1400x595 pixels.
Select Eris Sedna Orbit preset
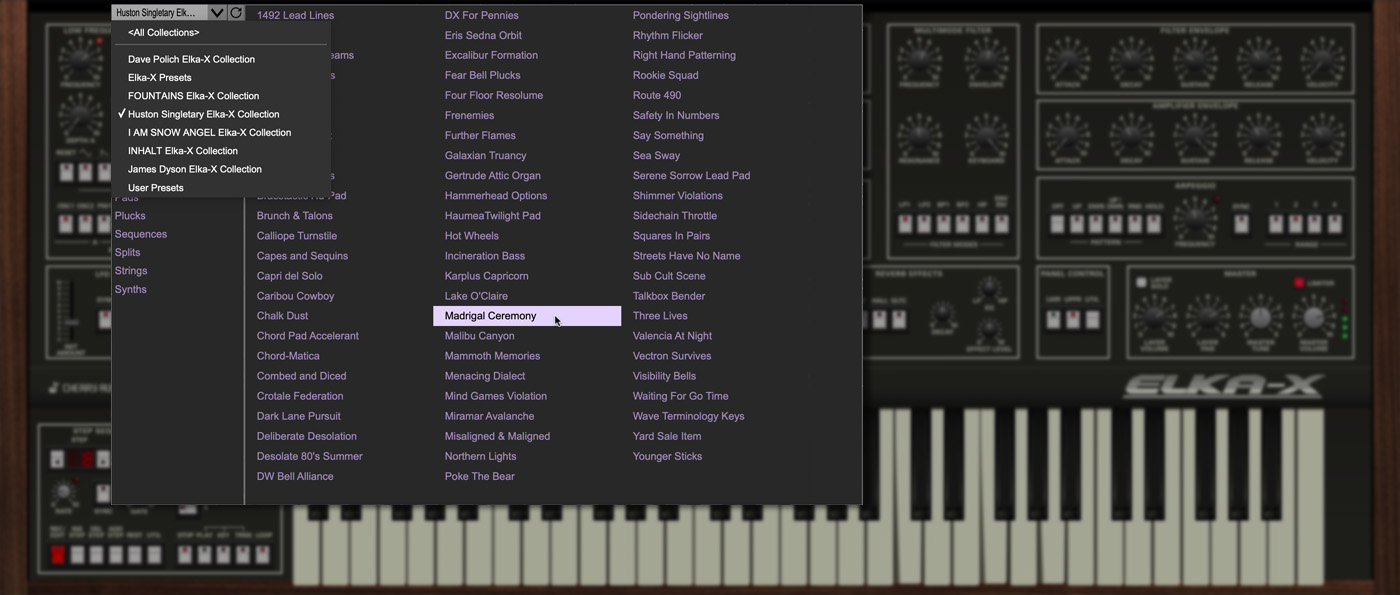click(483, 35)
